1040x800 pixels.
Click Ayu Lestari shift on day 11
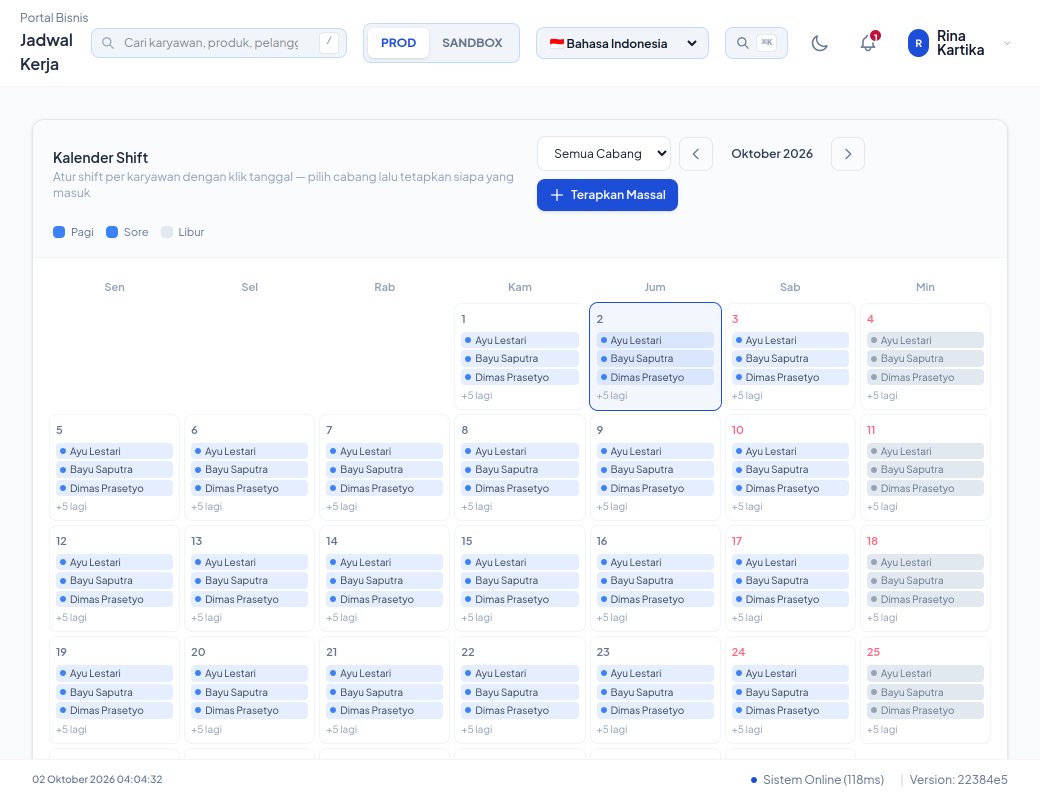click(x=925, y=451)
